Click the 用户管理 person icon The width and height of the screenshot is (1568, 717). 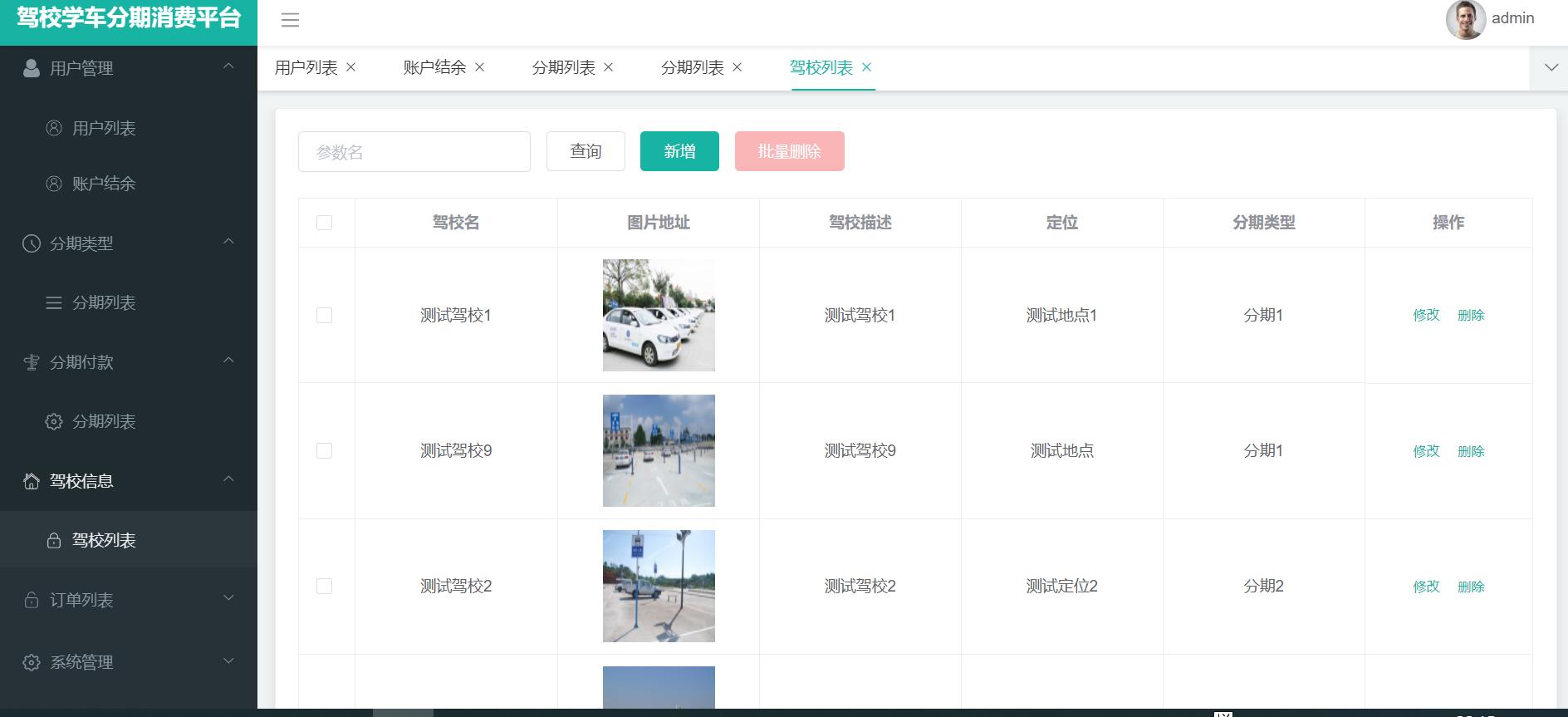[x=32, y=68]
